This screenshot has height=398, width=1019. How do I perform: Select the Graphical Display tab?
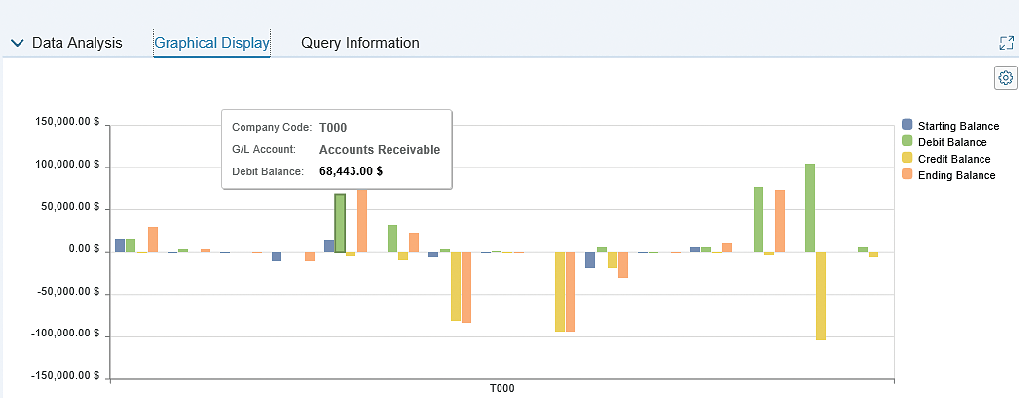click(x=212, y=43)
